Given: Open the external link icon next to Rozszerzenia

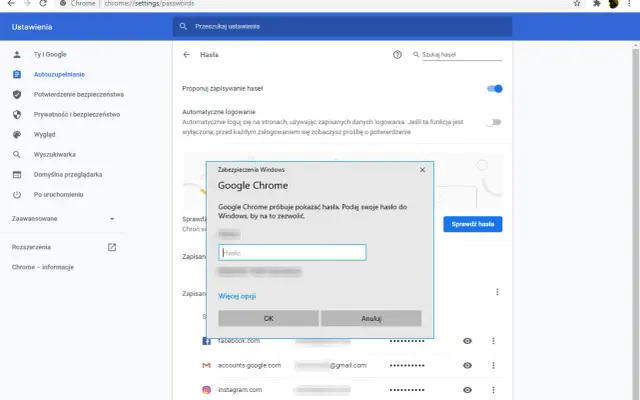Looking at the screenshot, I should coord(112,247).
